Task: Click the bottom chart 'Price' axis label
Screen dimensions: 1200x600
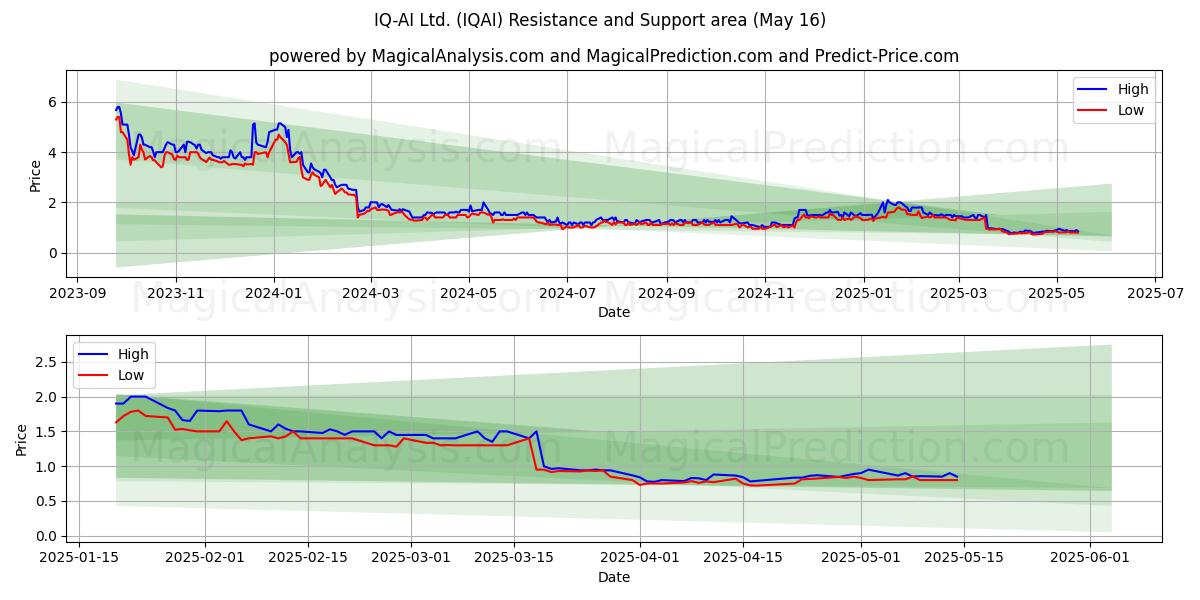Action: coord(22,438)
